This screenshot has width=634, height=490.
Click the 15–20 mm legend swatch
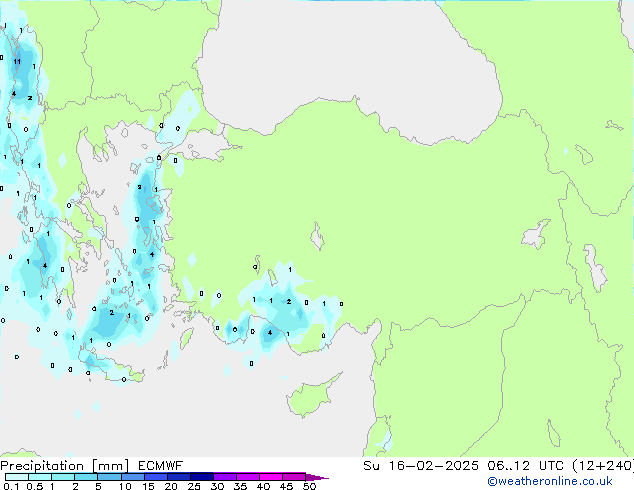156,477
